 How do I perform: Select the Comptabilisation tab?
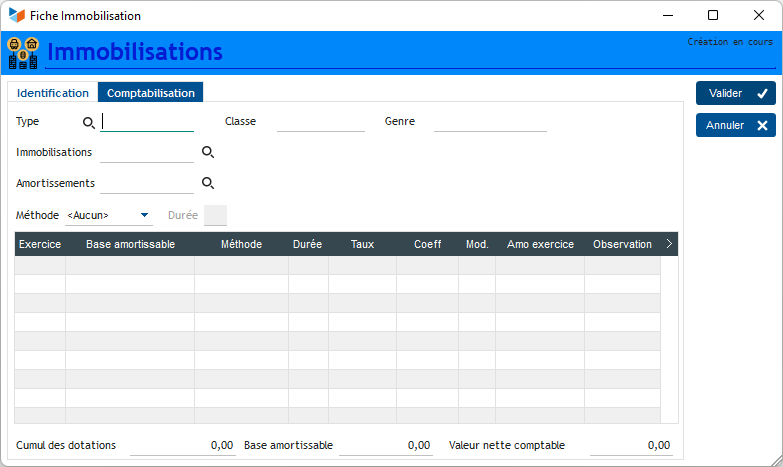click(x=151, y=93)
